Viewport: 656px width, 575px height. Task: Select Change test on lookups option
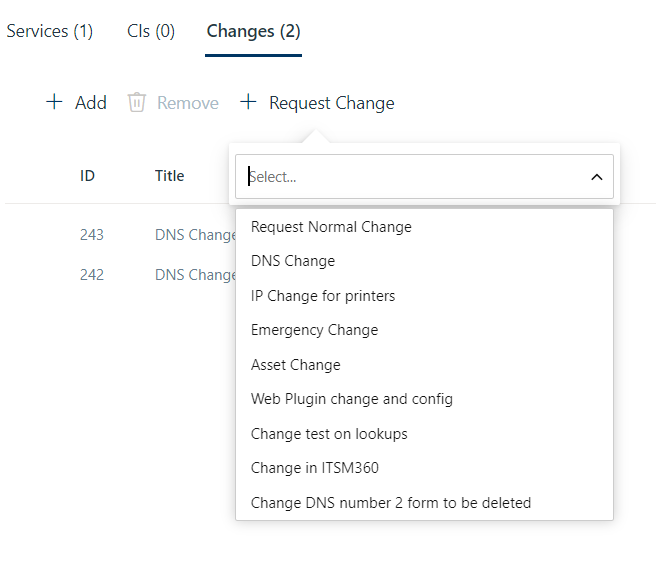click(329, 434)
